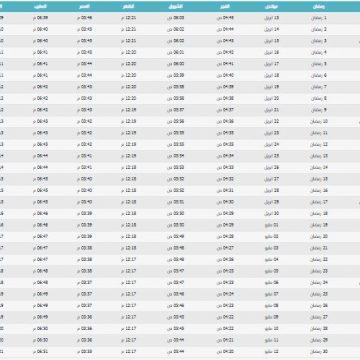The width and height of the screenshot is (360, 360).
Task: Click the 22 April date cell
Action: 272,121
